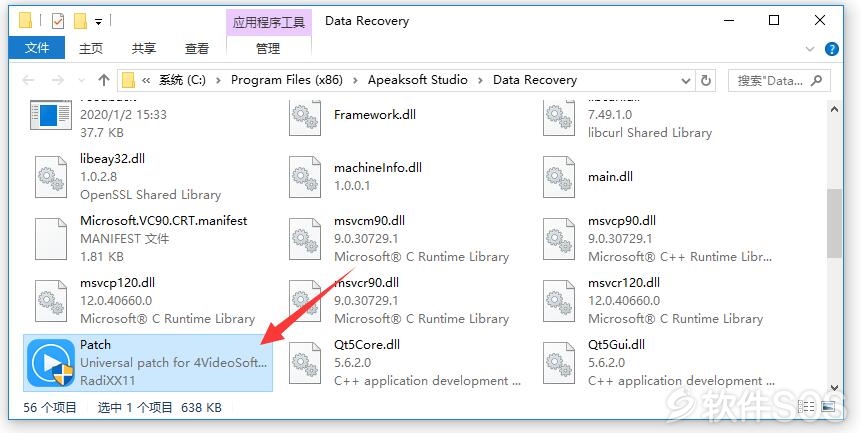Select the Patch application icon
This screenshot has width=861, height=433.
point(51,363)
